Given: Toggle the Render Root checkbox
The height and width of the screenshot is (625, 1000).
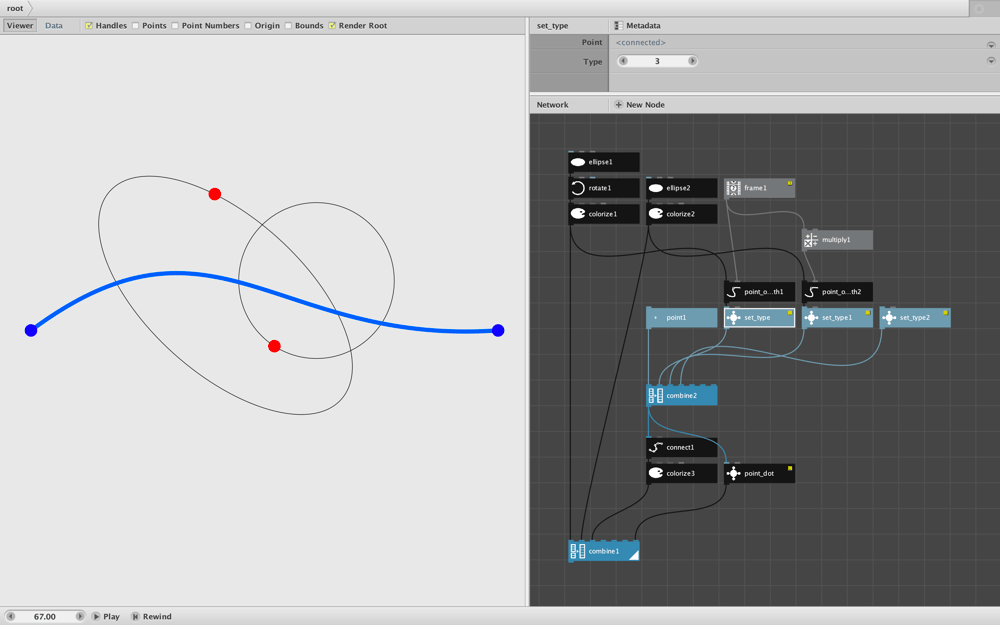Looking at the screenshot, I should (x=332, y=26).
